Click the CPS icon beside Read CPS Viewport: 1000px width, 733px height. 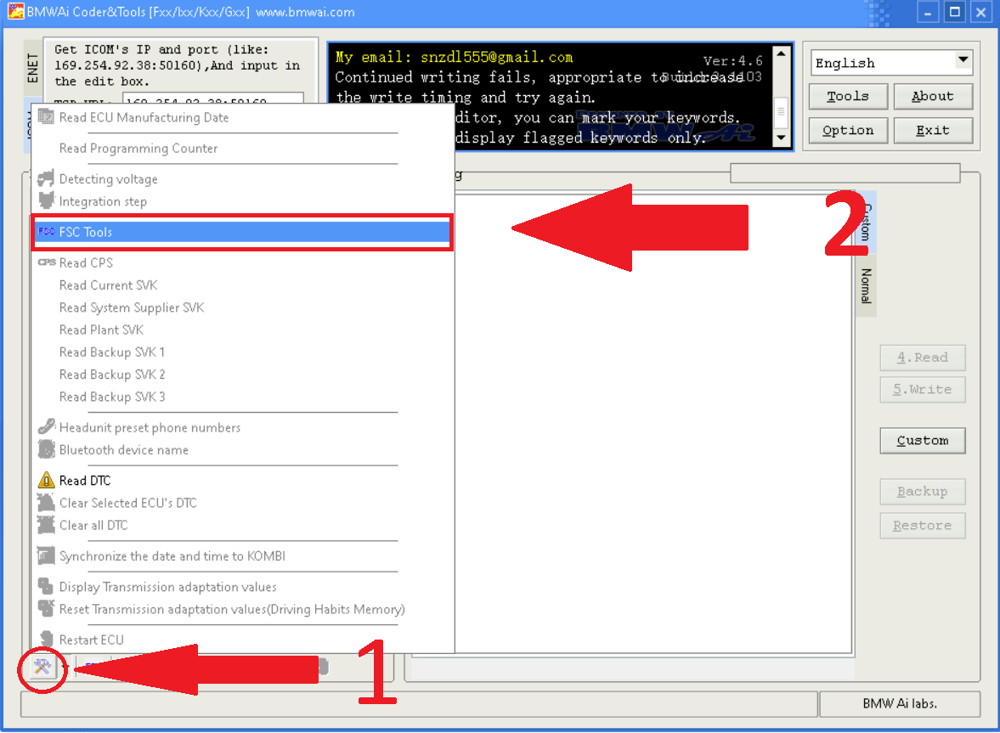tap(47, 262)
